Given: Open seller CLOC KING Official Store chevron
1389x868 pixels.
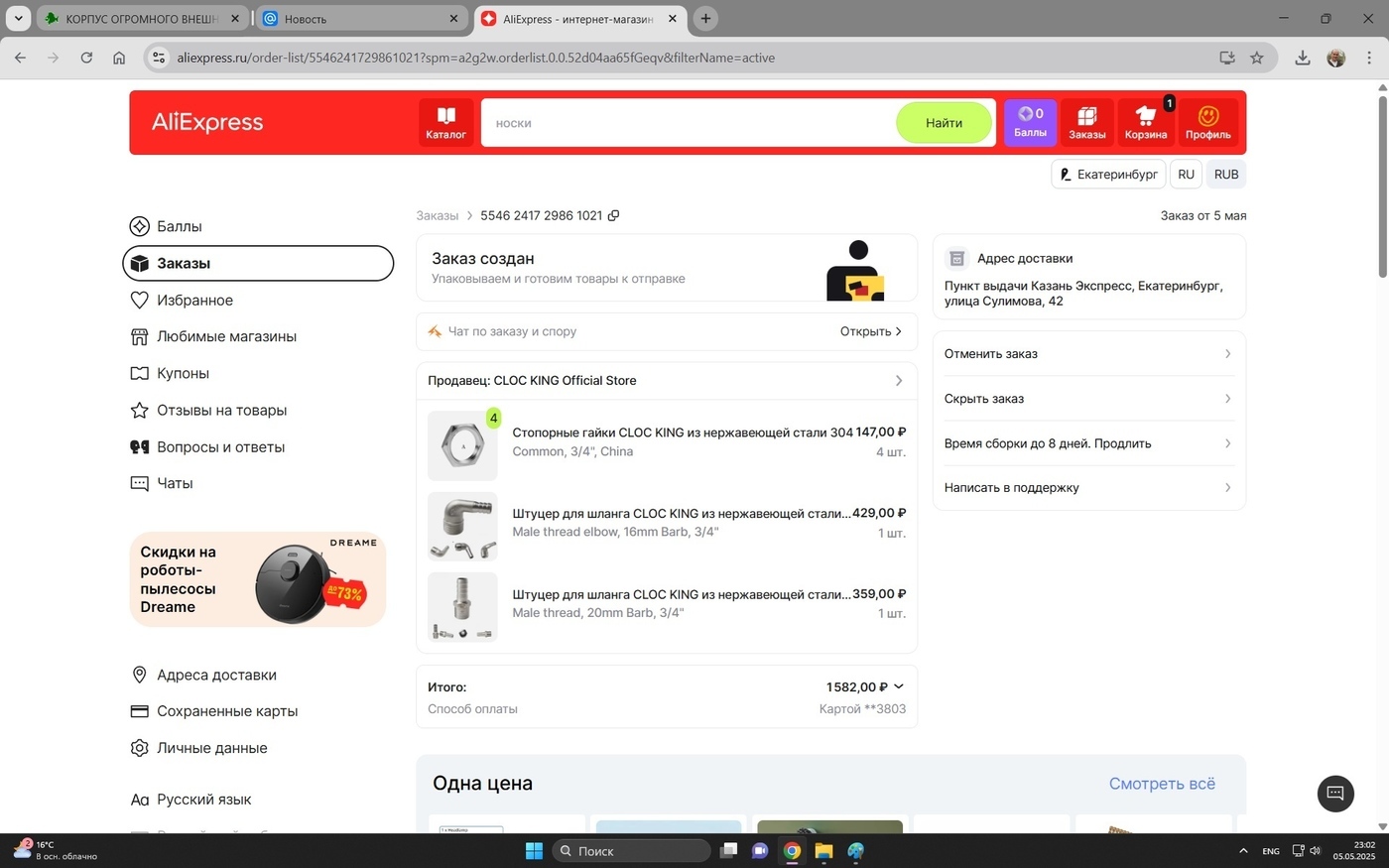Looking at the screenshot, I should [899, 381].
